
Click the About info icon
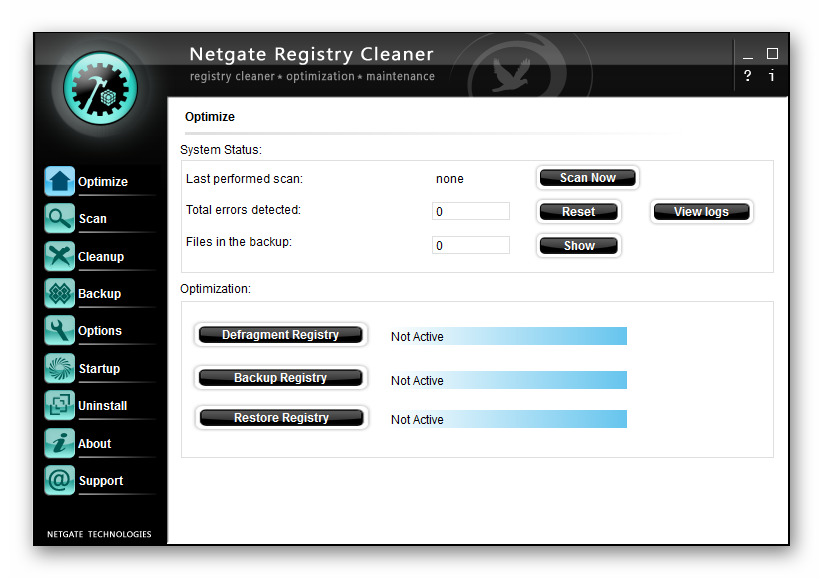point(59,443)
